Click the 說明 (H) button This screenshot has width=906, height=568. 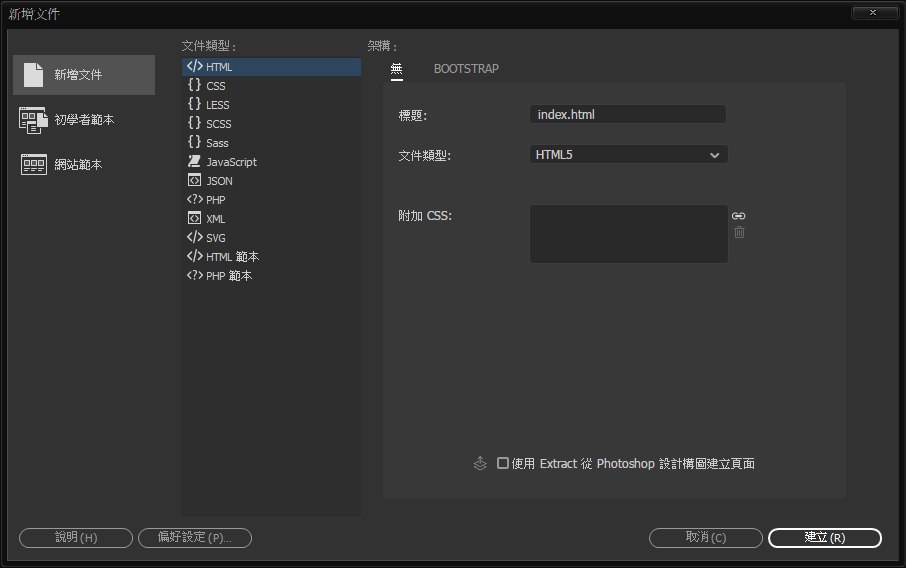[x=76, y=538]
